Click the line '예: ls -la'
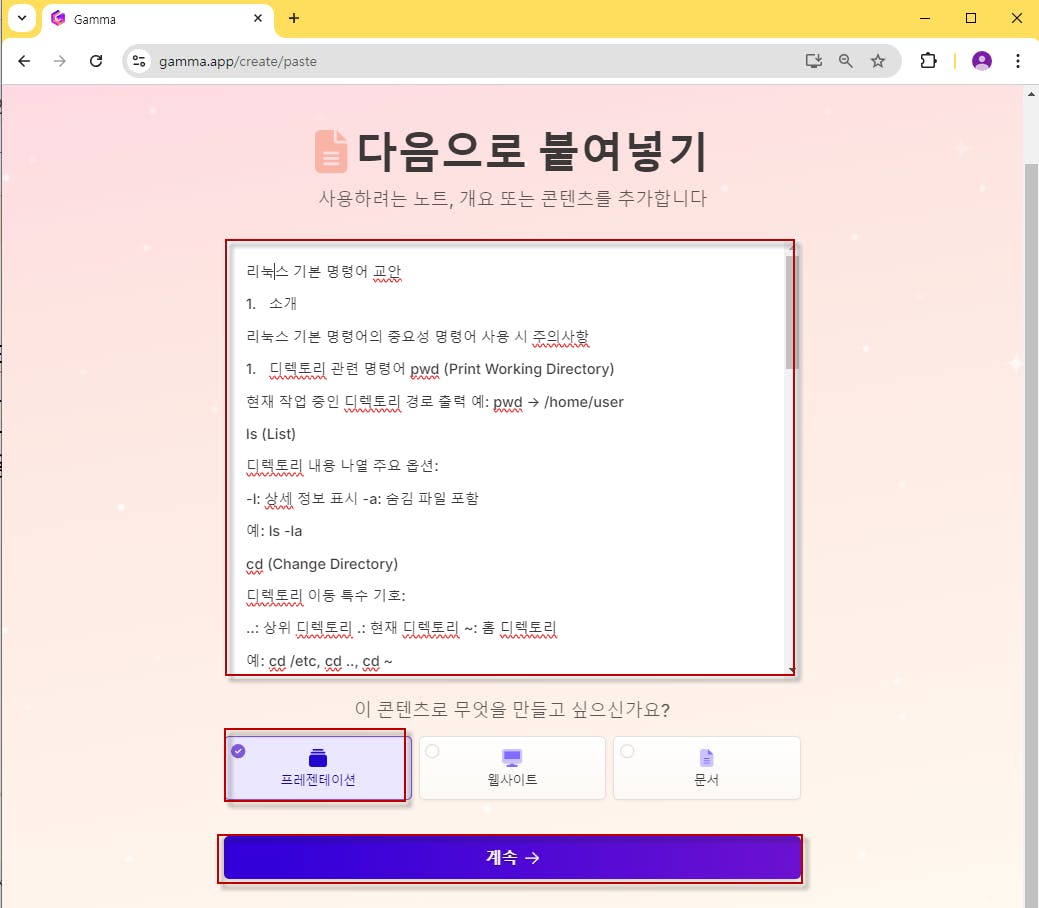 274,531
